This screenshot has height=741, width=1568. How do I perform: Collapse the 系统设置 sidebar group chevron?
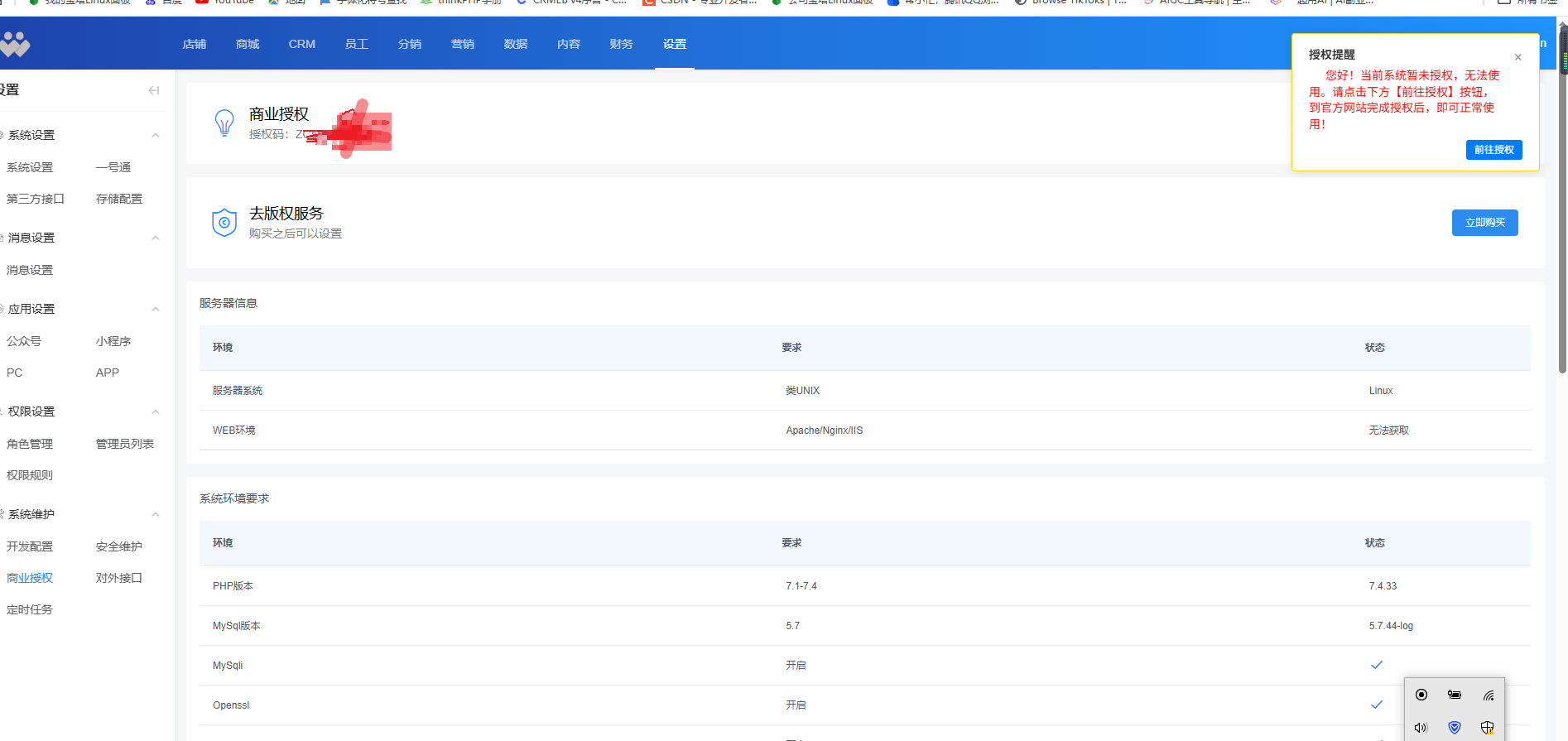[x=155, y=135]
